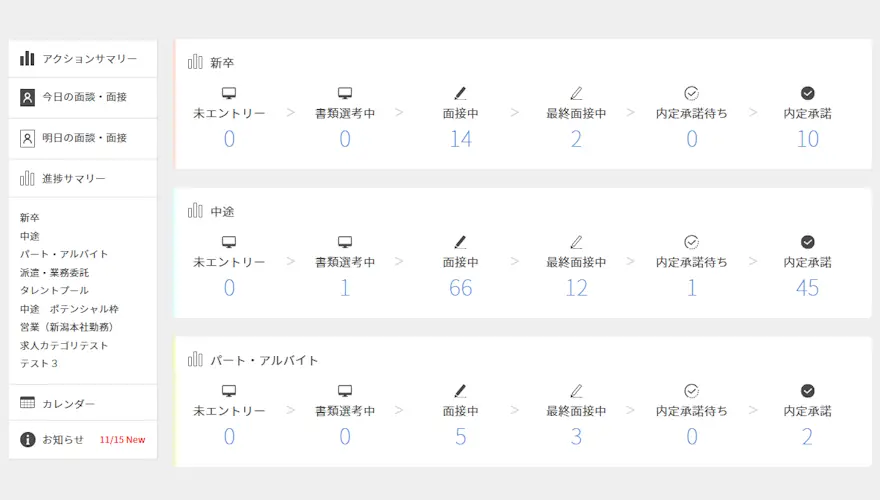
Task: Click the カレンダー calendar icon
Action: [x=28, y=403]
